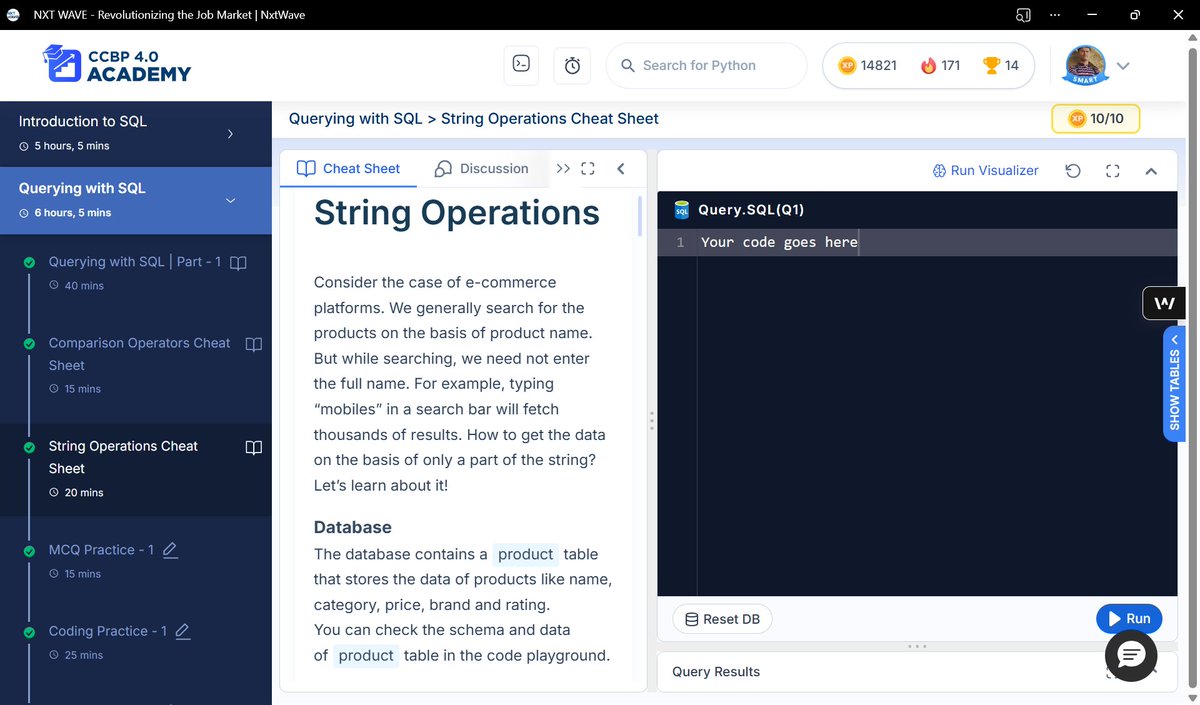Screen dimensions: 1200x705
Task: Switch to the Cheat Sheet tab
Action: coord(349,168)
